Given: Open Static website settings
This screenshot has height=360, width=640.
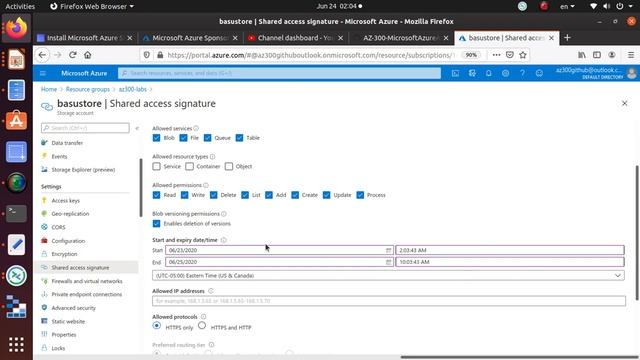Looking at the screenshot, I should pyautogui.click(x=68, y=321).
